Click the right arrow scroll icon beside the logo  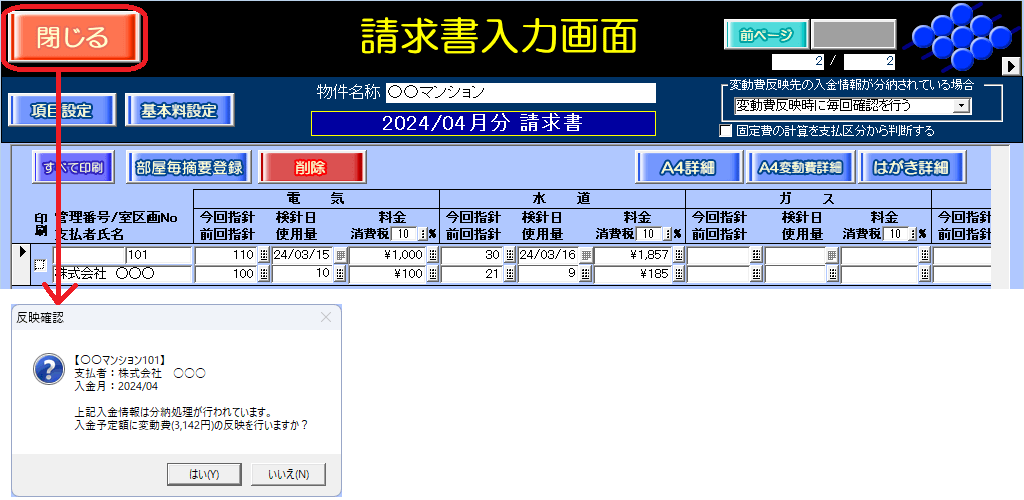tap(1011, 66)
